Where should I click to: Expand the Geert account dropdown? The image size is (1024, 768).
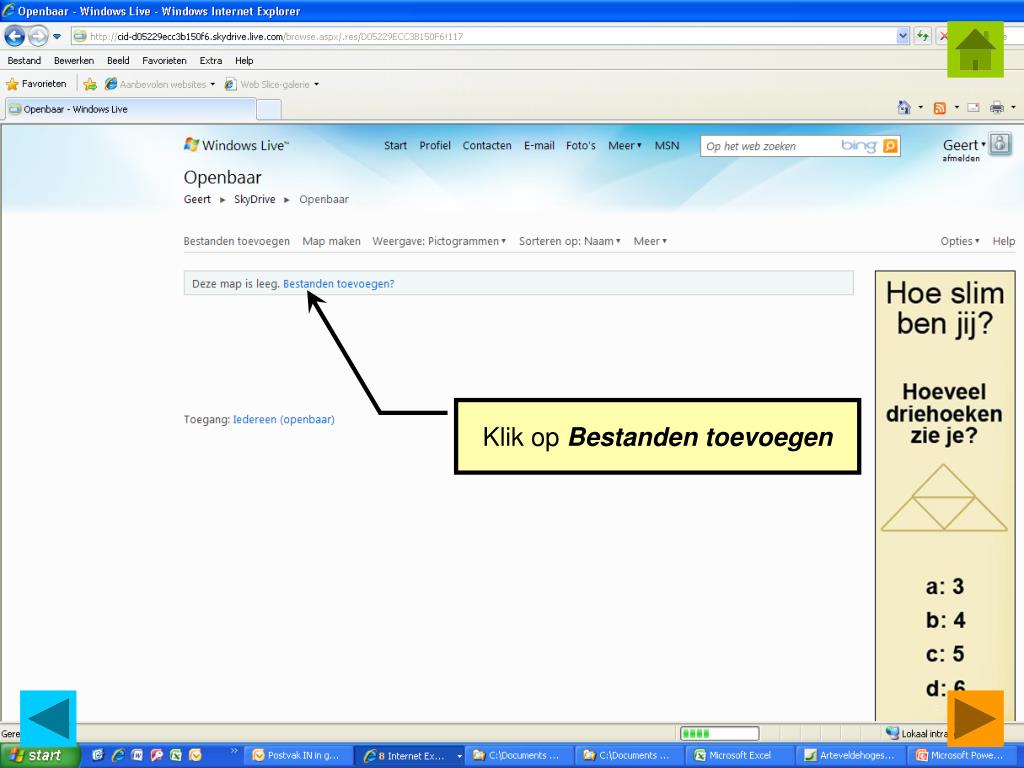tap(964, 145)
